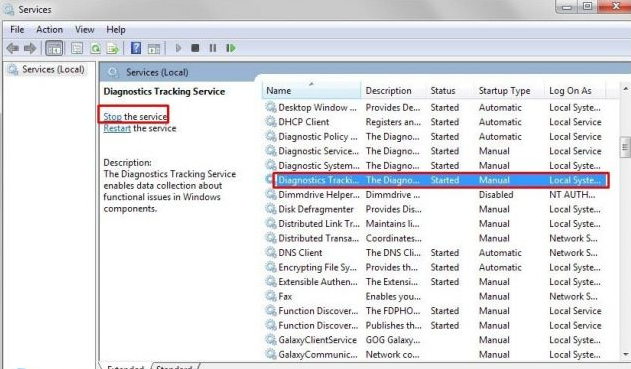Click the Pause Service toolbar icon
Image resolution: width=631 pixels, height=369 pixels.
[213, 48]
